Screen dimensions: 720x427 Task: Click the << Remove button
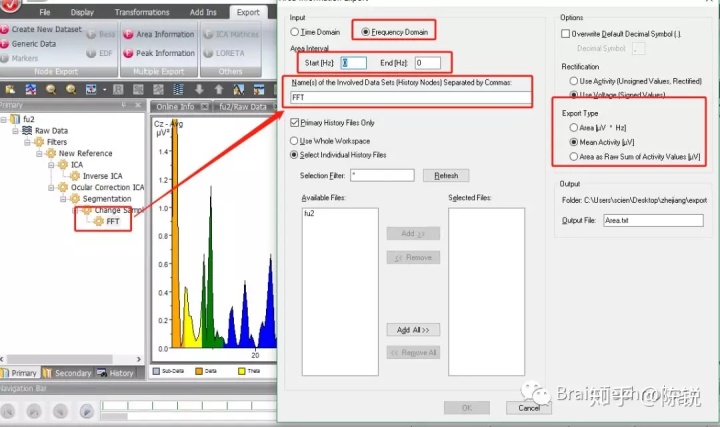413,257
